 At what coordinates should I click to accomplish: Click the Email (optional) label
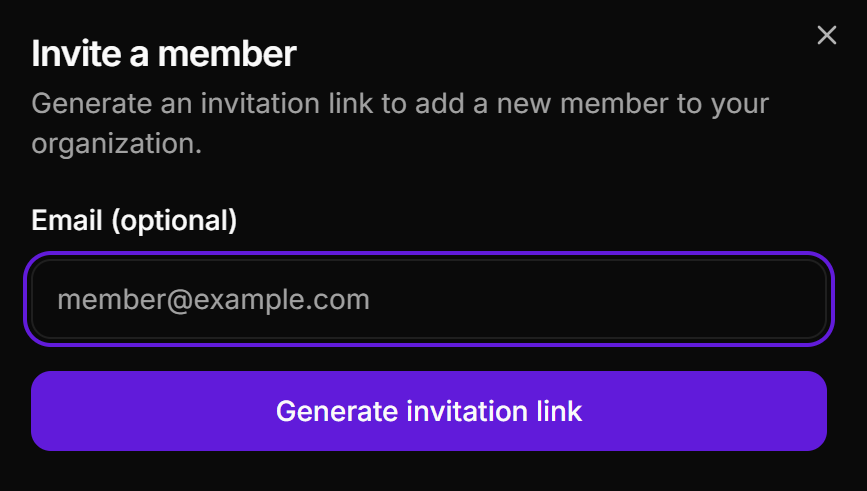coord(134,220)
